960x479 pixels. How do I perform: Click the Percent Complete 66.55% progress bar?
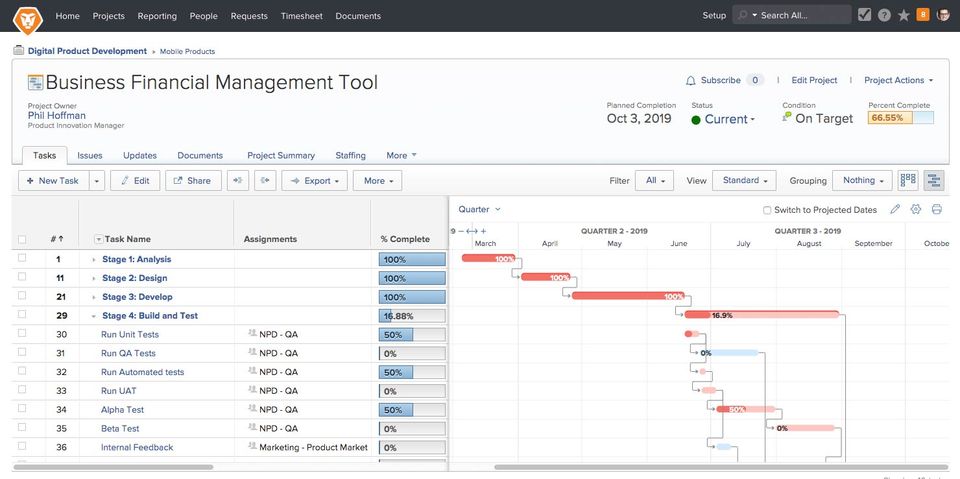(900, 118)
